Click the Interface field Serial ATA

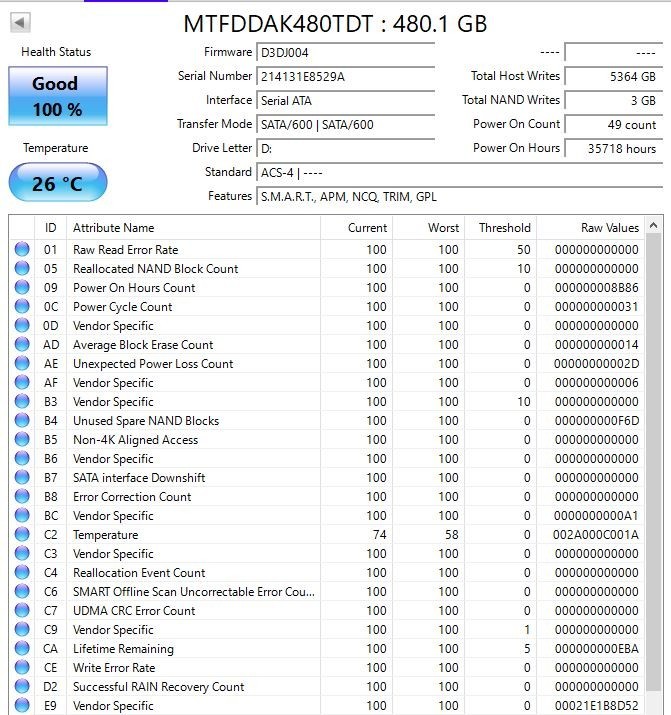pos(346,100)
